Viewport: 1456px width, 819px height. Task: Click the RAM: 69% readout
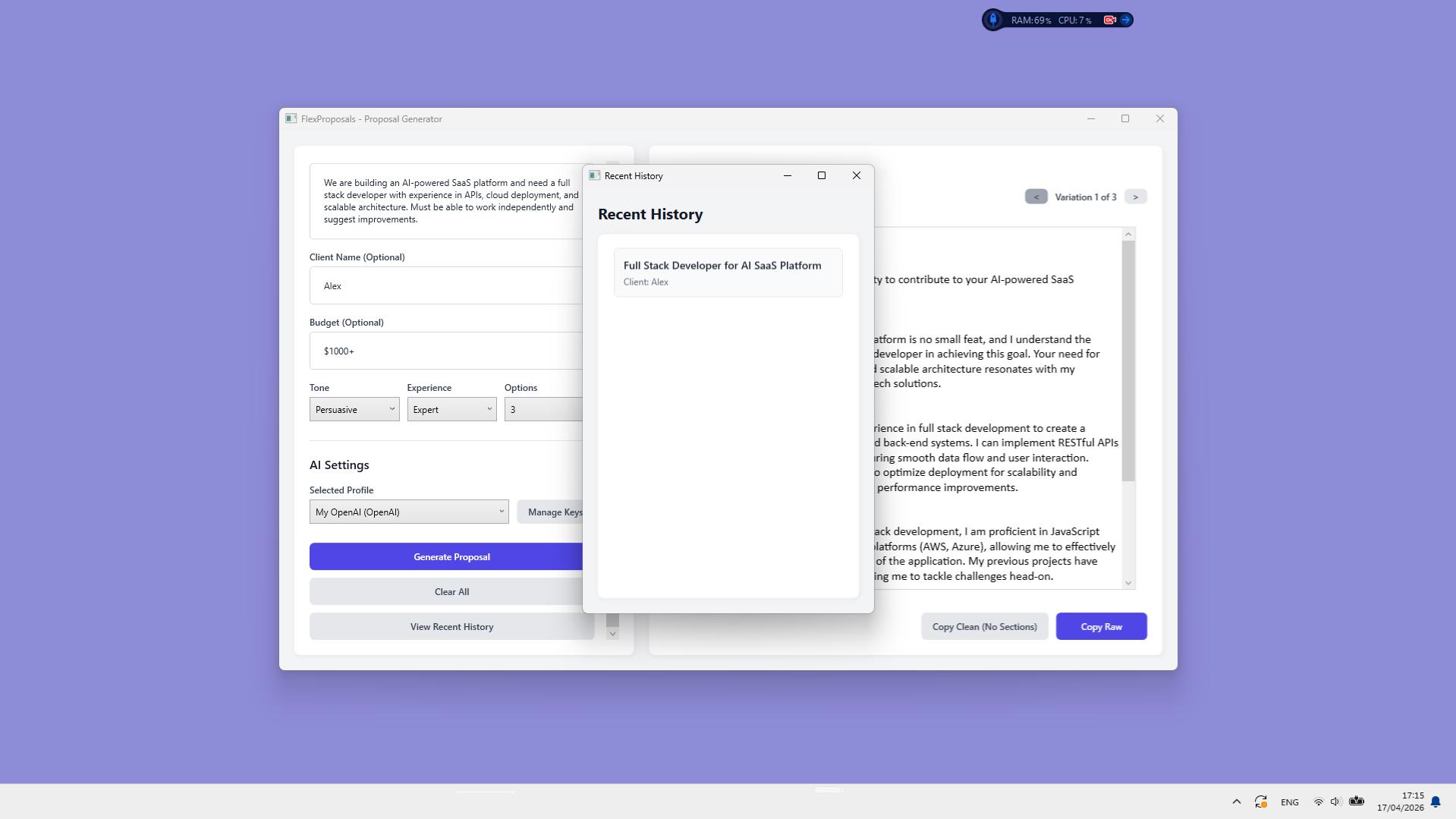click(1031, 20)
